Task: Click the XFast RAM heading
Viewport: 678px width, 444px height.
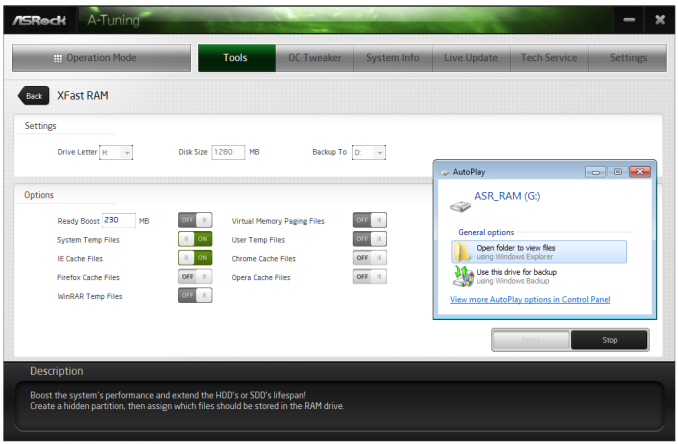Action: point(83,96)
